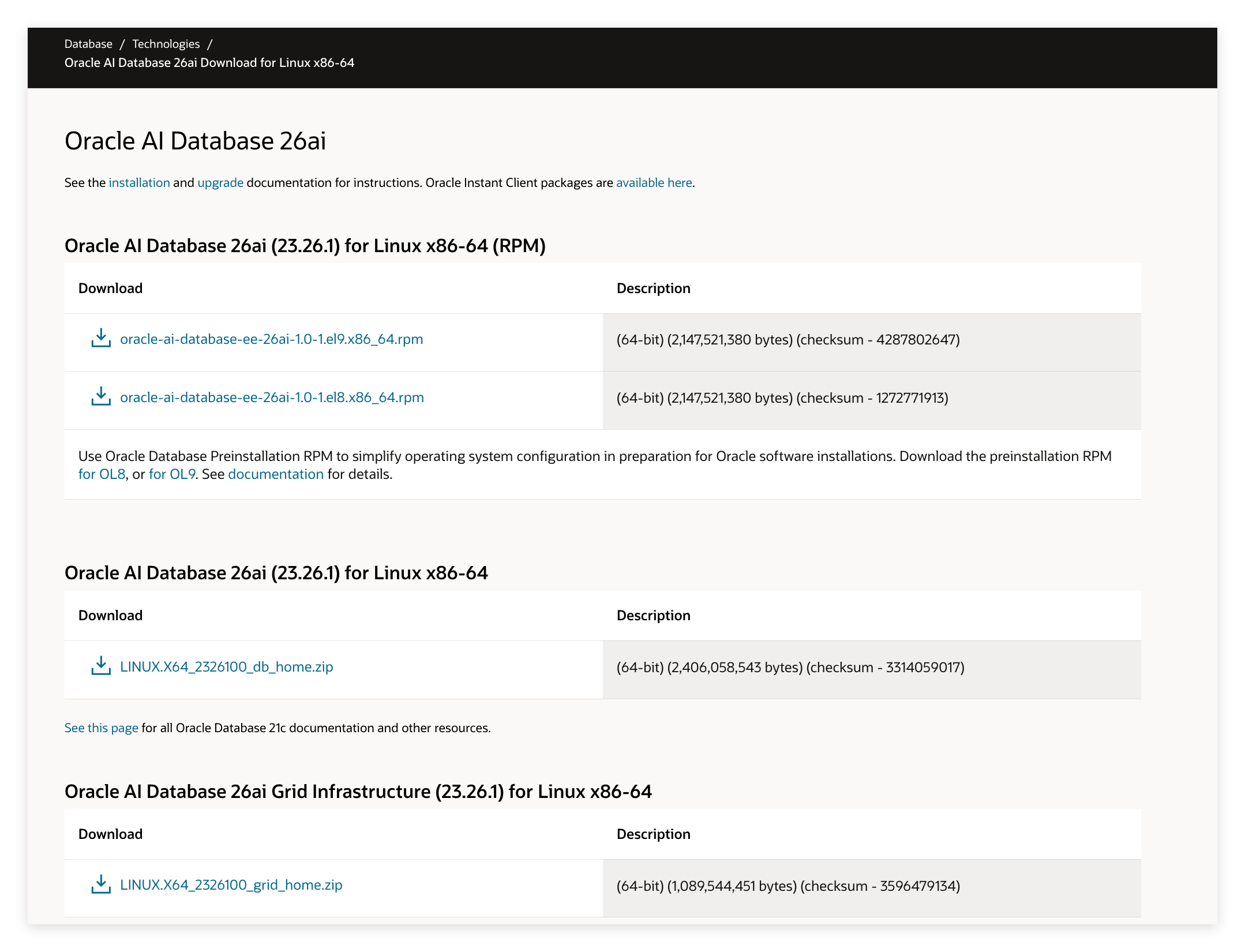Open the upgrade documentation link
The image size is (1245, 952).
pyautogui.click(x=220, y=183)
